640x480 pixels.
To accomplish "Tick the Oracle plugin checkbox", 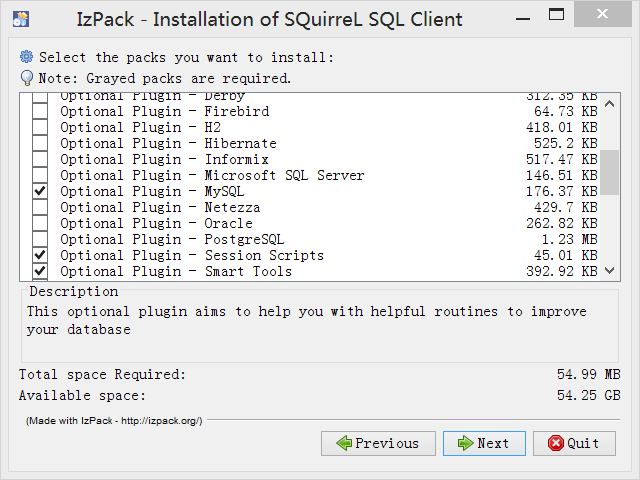I will tap(40, 223).
